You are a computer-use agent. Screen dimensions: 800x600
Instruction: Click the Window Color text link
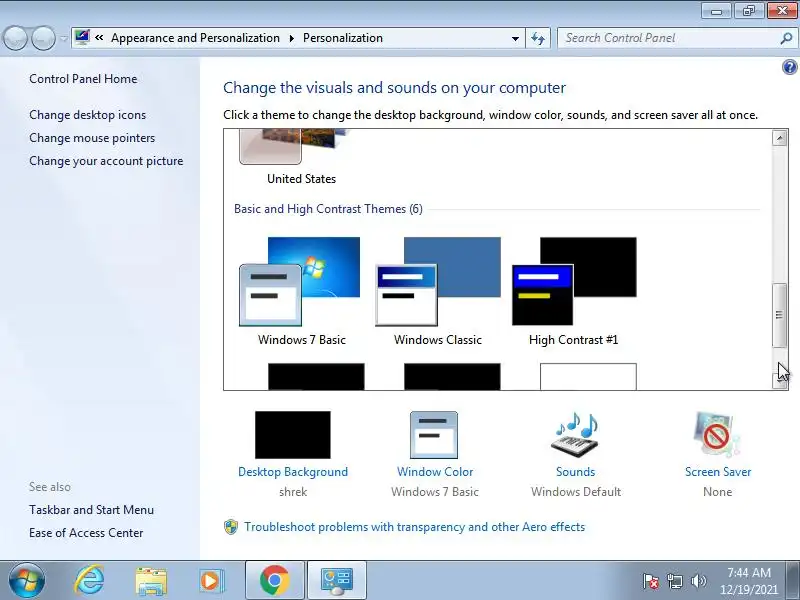[x=435, y=472]
